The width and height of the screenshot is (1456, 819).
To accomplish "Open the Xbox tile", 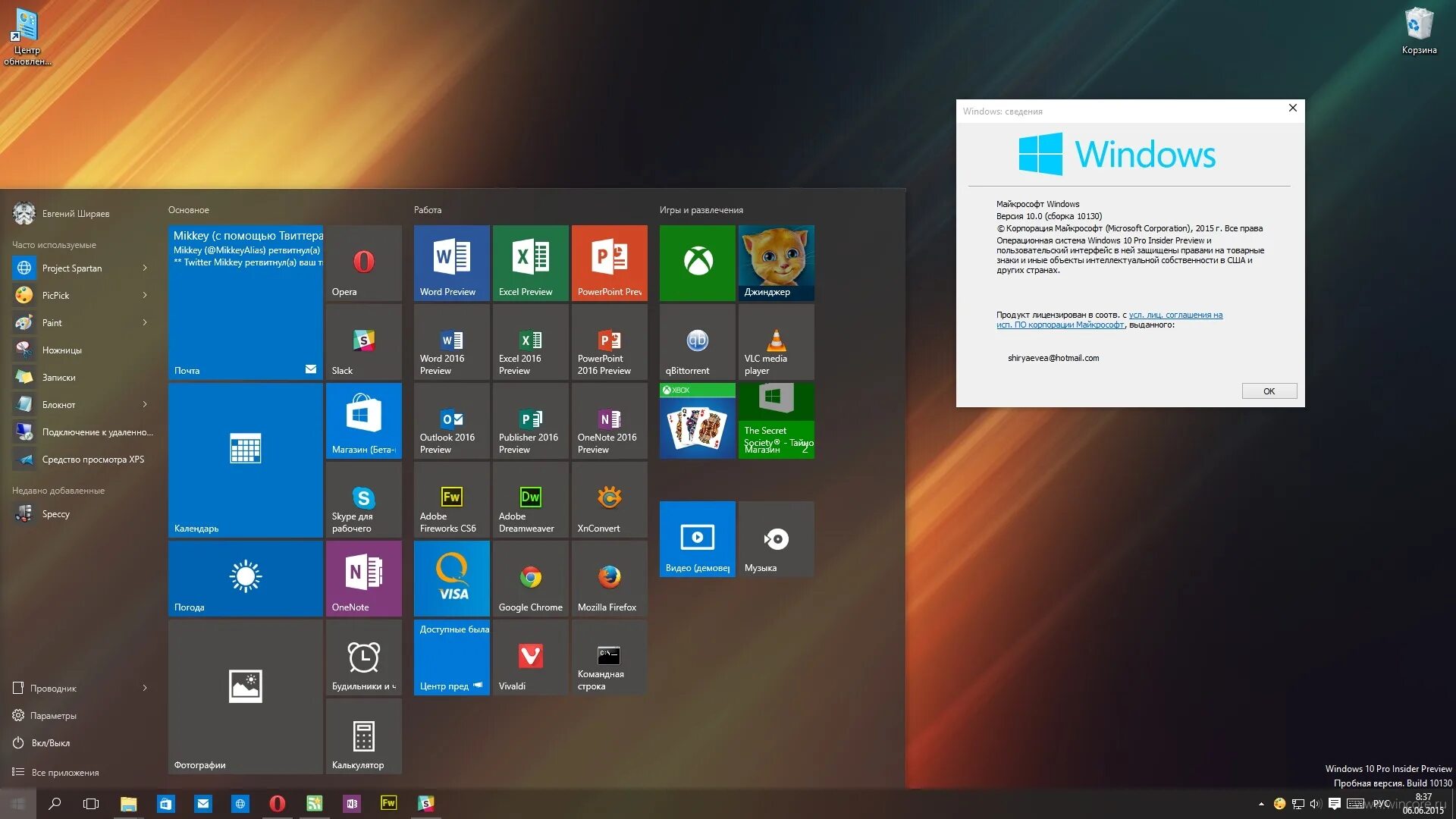I will (697, 262).
